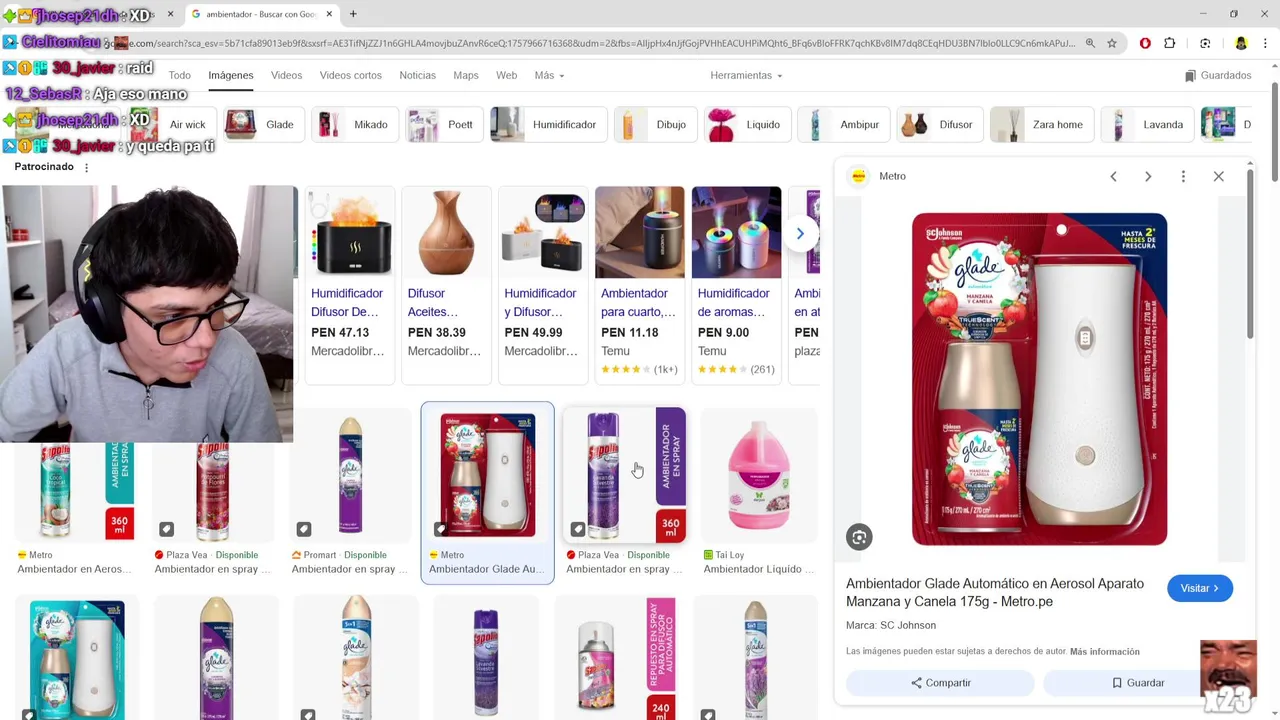This screenshot has height=720, width=1280.
Task: Select the Humidificador filter chip
Action: [x=549, y=125]
